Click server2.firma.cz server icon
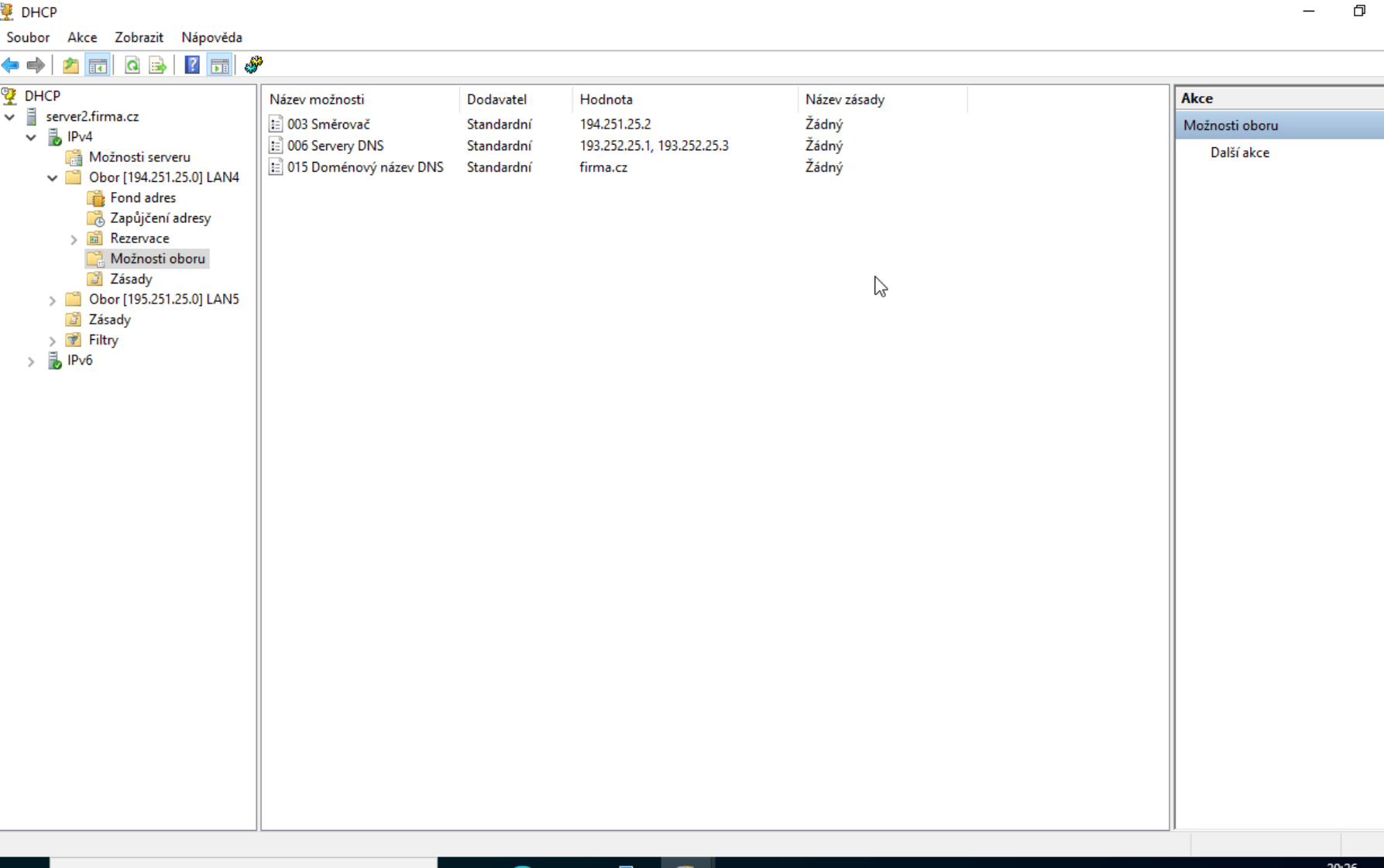 pyautogui.click(x=32, y=116)
